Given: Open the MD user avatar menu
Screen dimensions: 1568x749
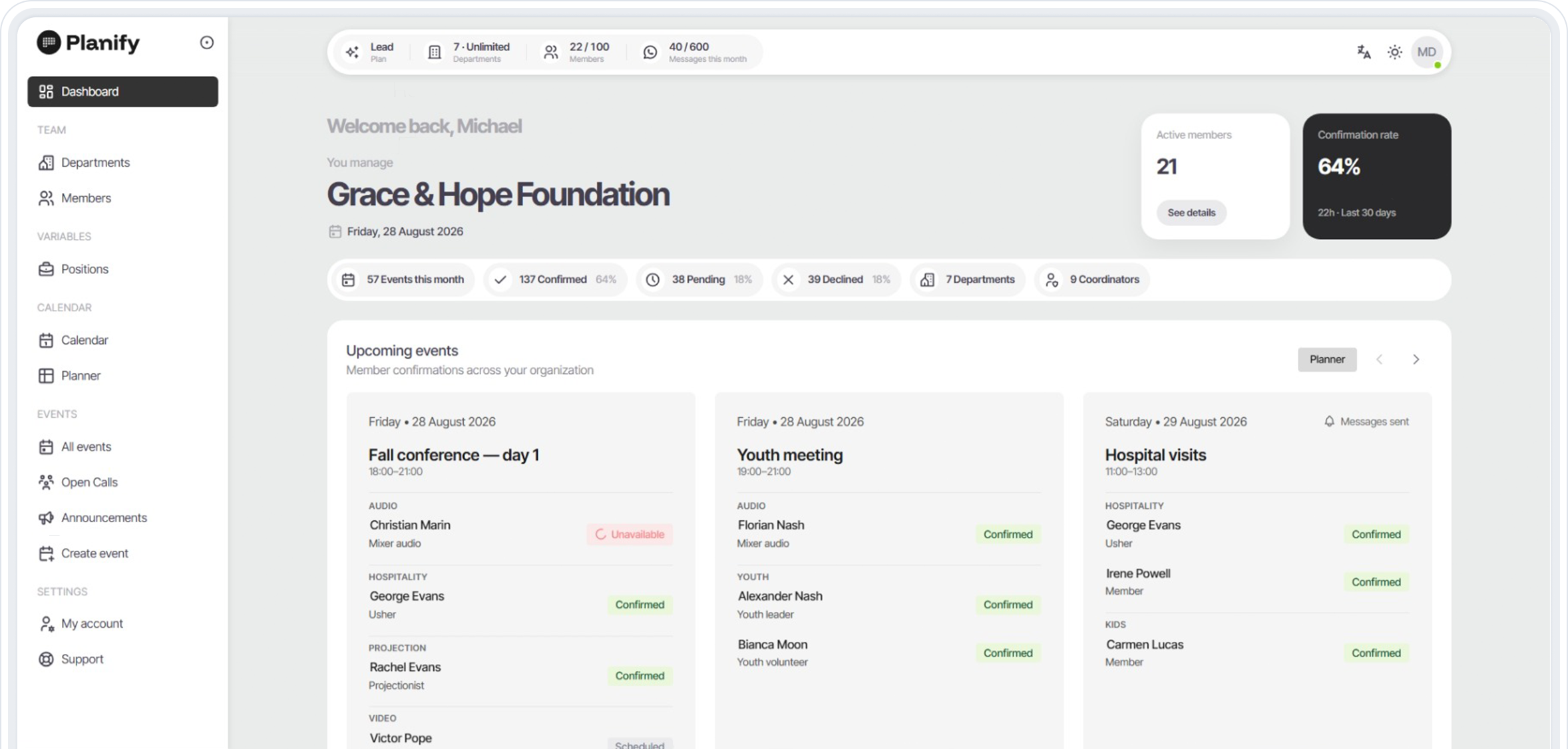Looking at the screenshot, I should [1426, 52].
